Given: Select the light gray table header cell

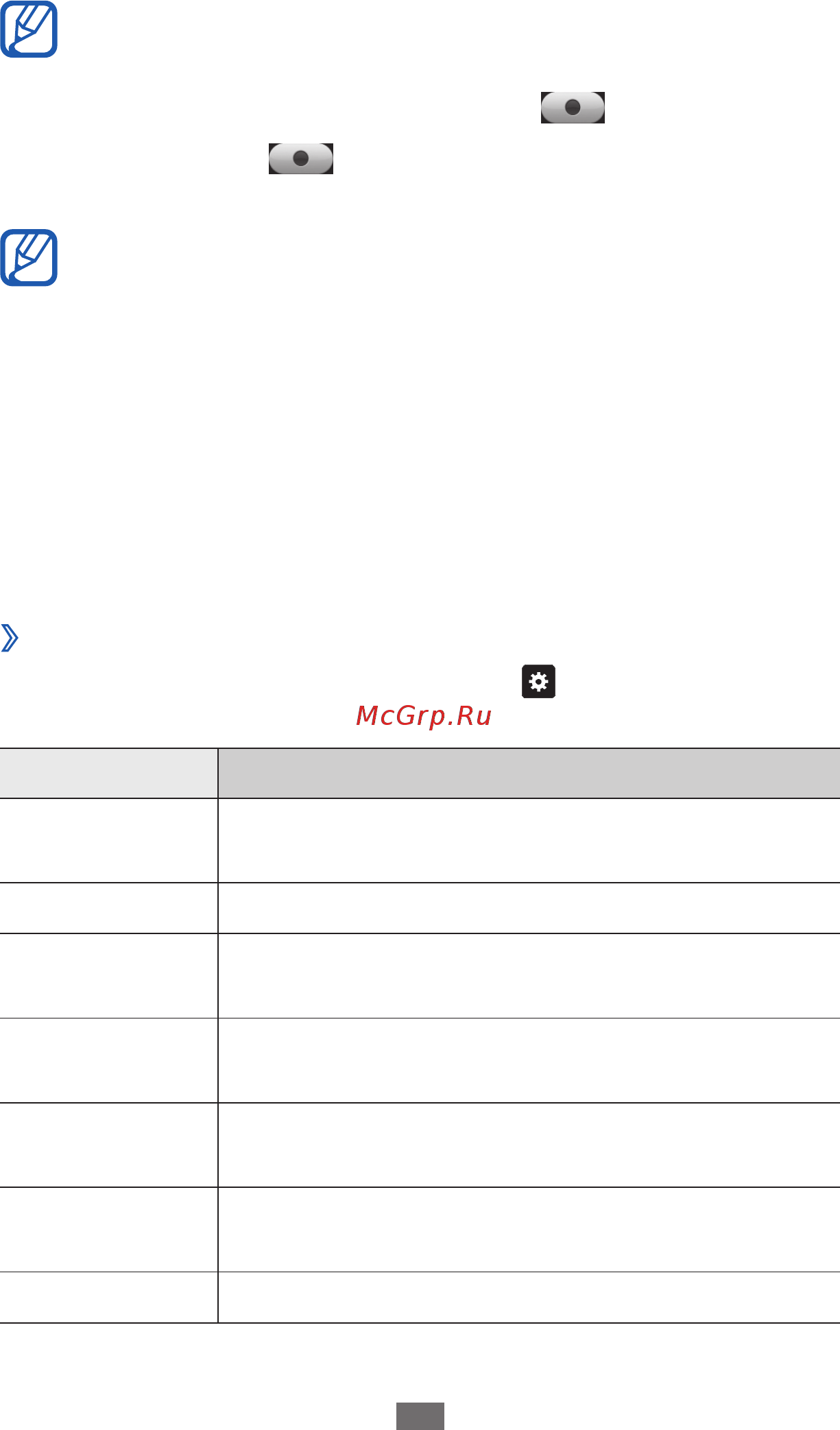Looking at the screenshot, I should 108,773.
